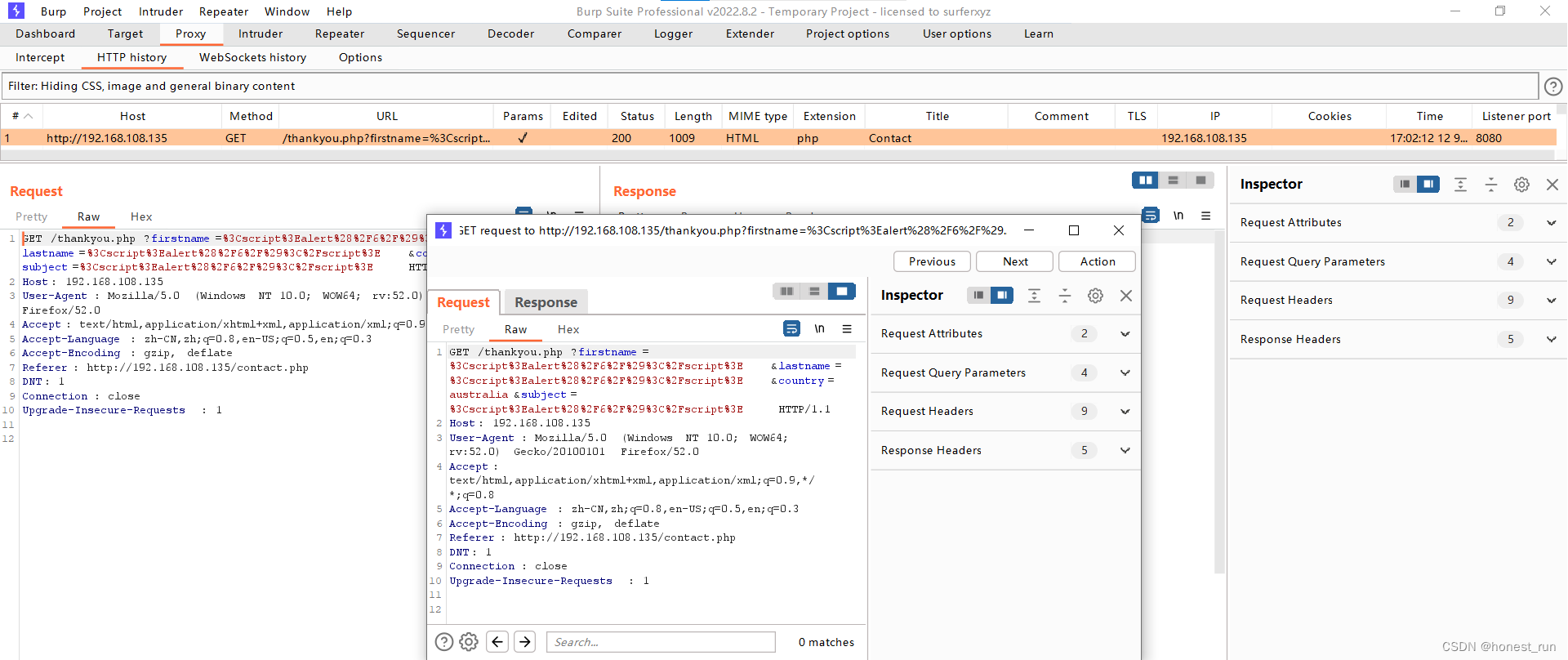The height and width of the screenshot is (660, 1568).
Task: Open popup Inspector settings gear
Action: coord(1095,295)
